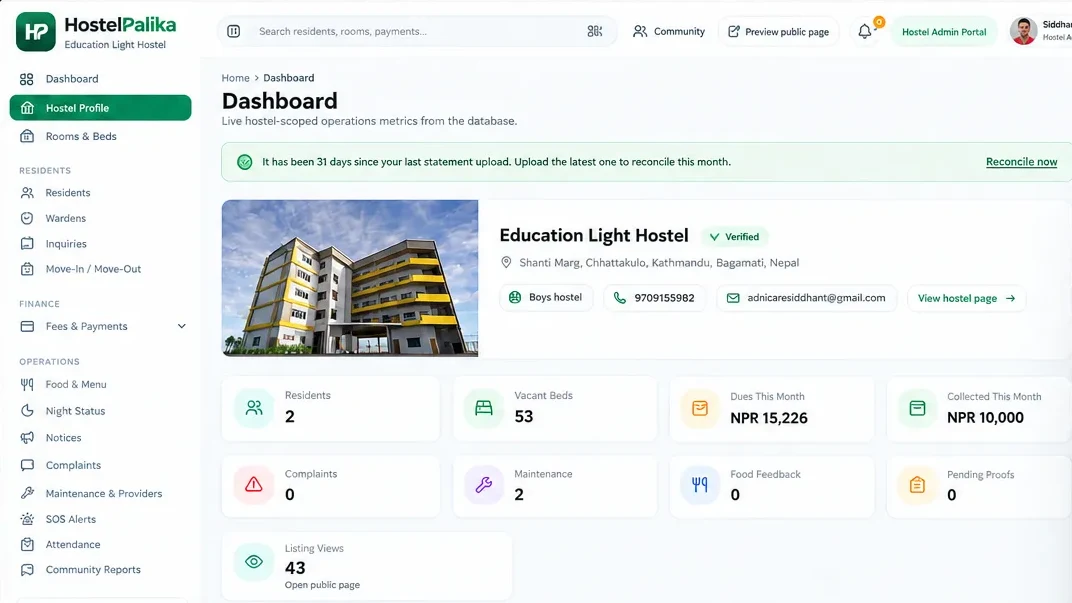Click the Community button in header

669,31
